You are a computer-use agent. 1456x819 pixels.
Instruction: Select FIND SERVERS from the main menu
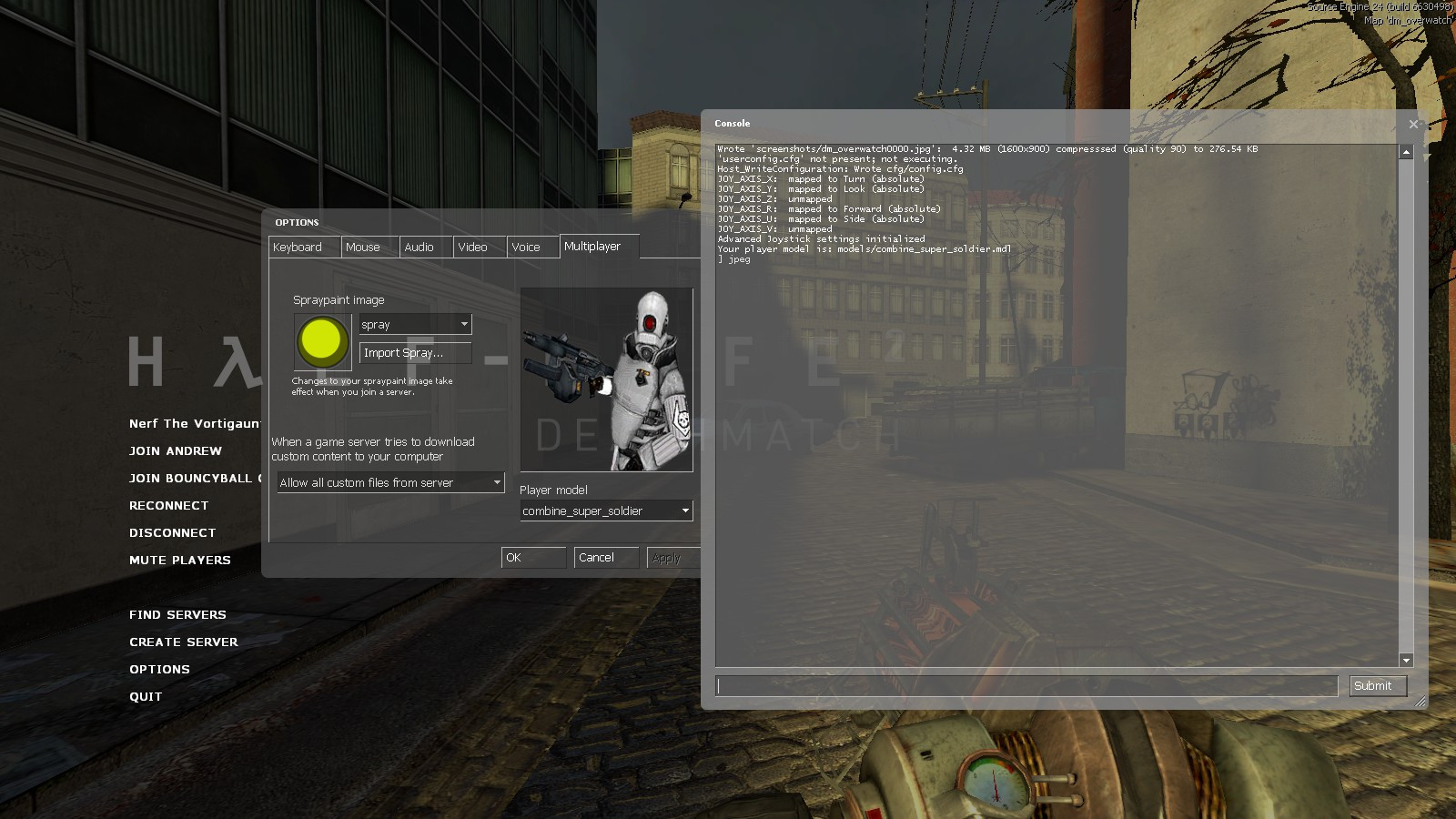pyautogui.click(x=177, y=614)
